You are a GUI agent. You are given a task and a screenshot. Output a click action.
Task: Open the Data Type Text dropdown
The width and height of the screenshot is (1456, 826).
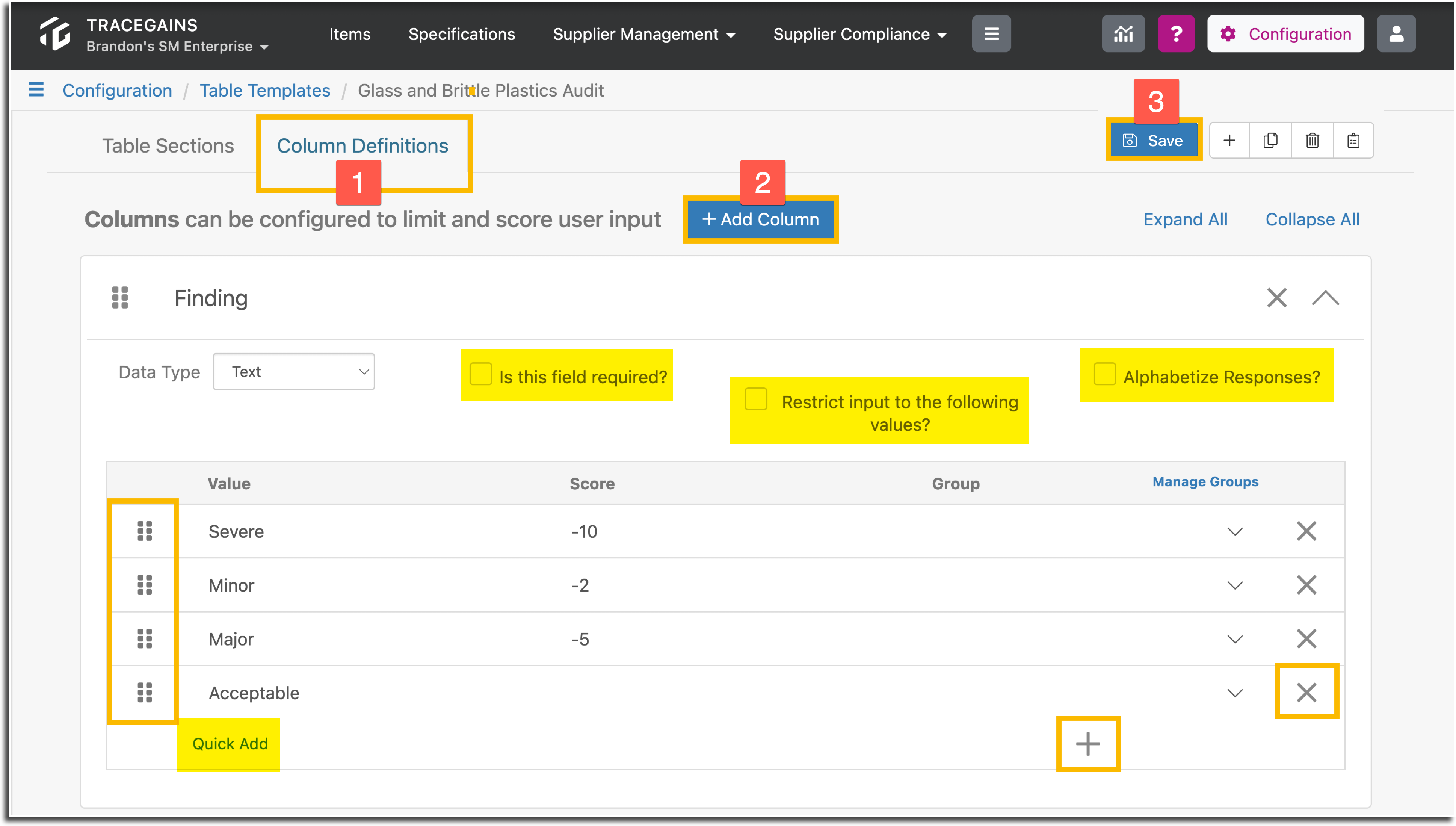click(x=294, y=372)
